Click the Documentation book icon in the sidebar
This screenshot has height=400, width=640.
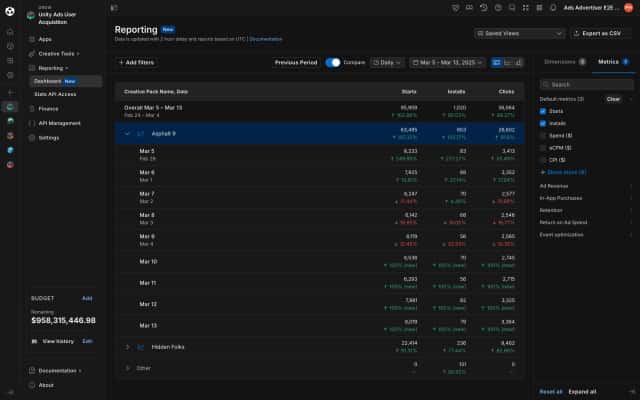click(32, 371)
